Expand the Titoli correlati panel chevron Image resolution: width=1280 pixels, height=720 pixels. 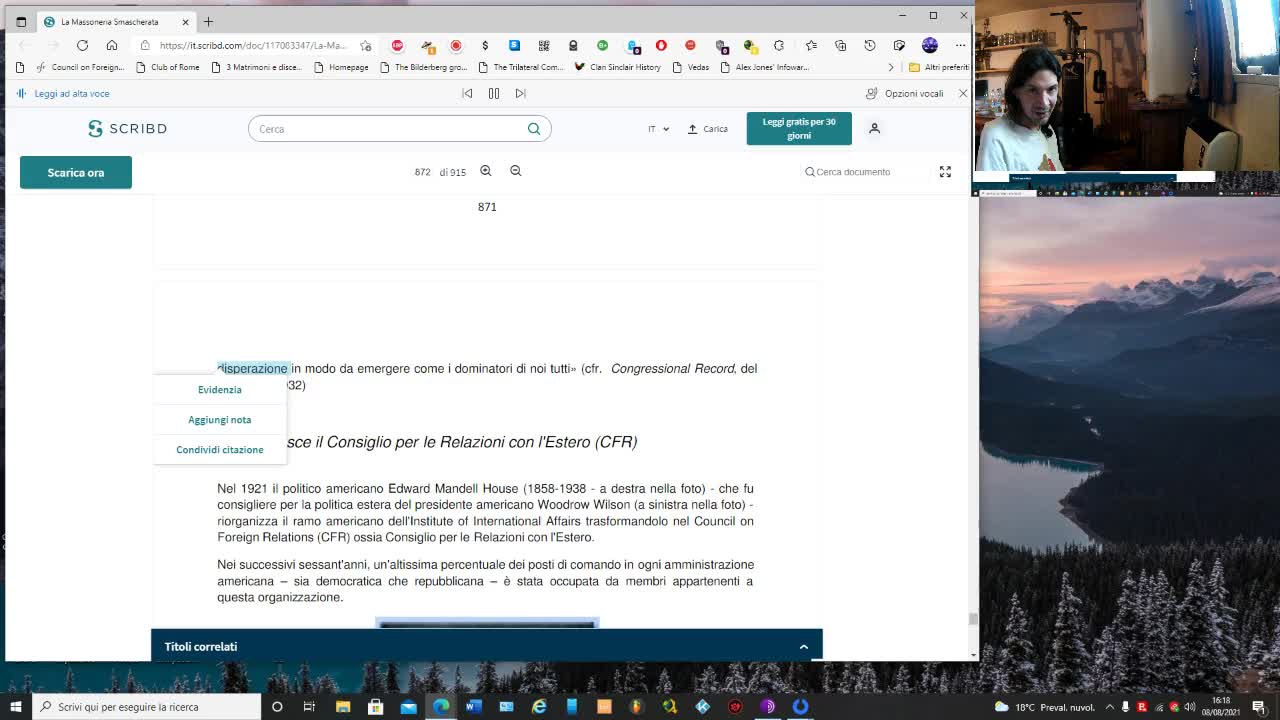(803, 647)
